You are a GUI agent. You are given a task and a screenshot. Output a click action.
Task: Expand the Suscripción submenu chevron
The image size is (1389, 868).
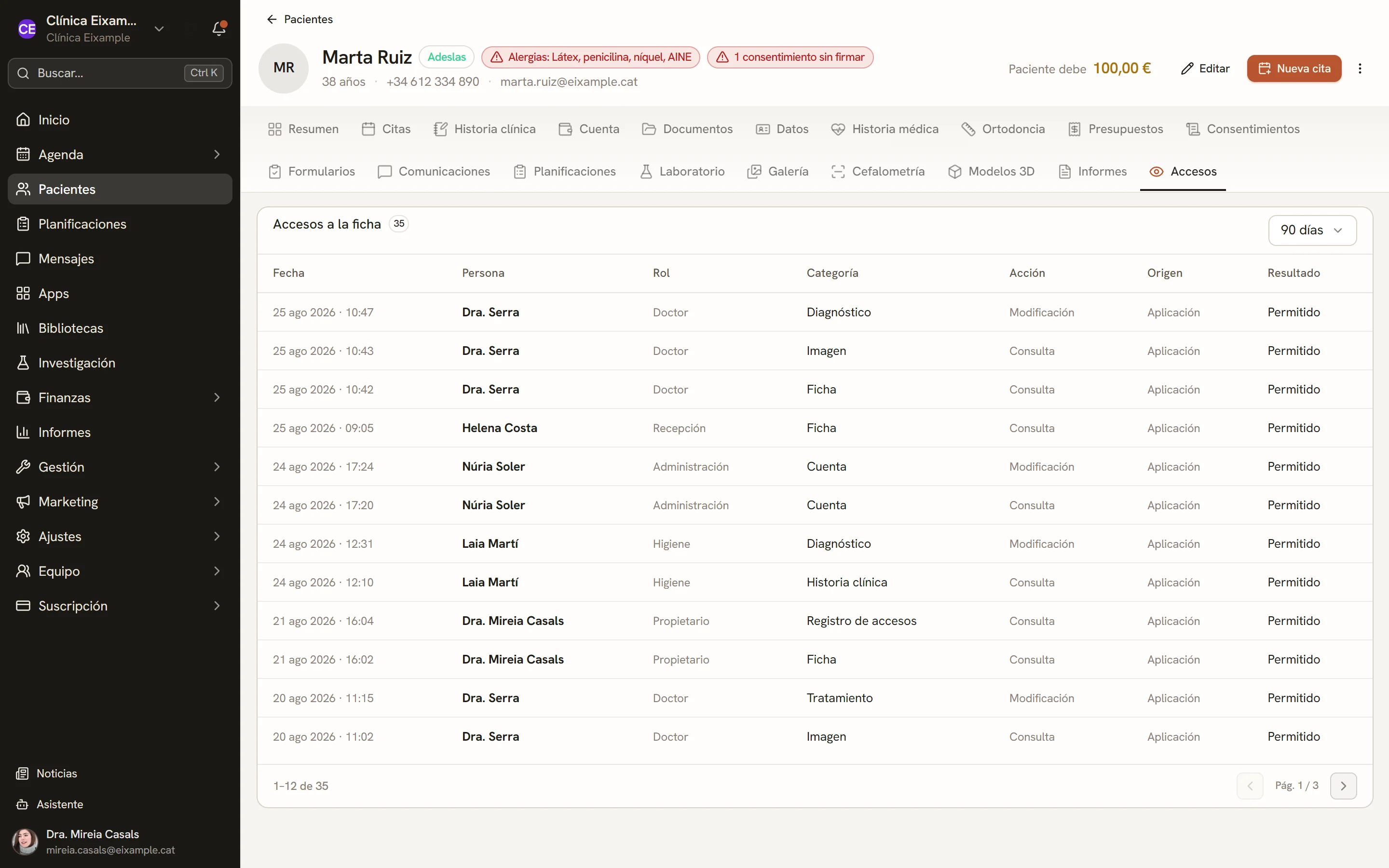[x=217, y=606]
